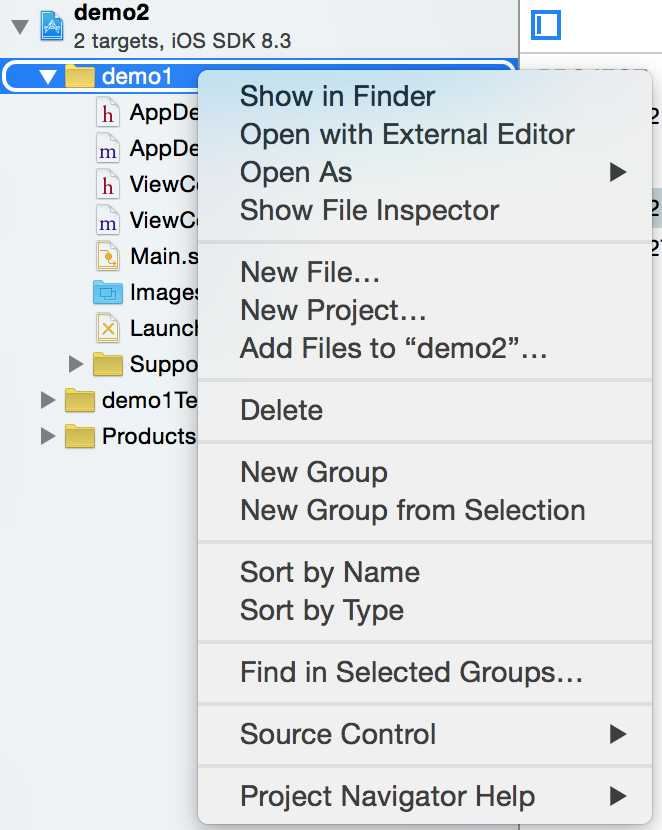Click the ViewController header file icon
The width and height of the screenshot is (662, 830).
[107, 184]
